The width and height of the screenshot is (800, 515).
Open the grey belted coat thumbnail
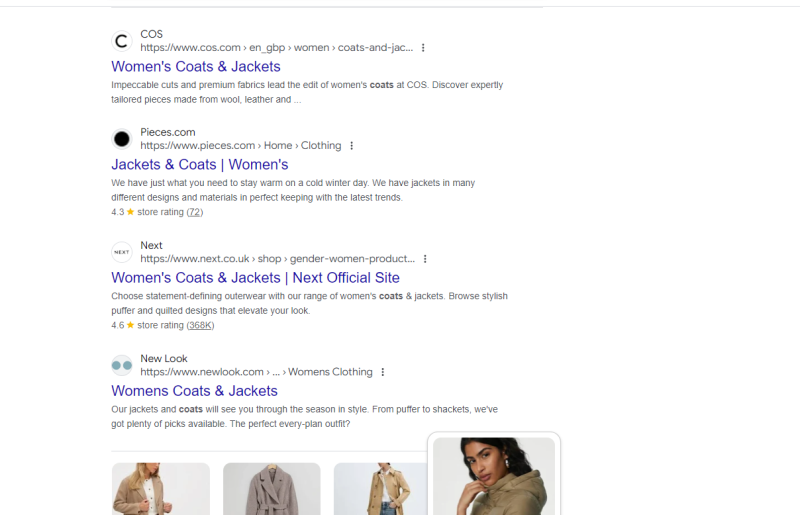[271, 489]
